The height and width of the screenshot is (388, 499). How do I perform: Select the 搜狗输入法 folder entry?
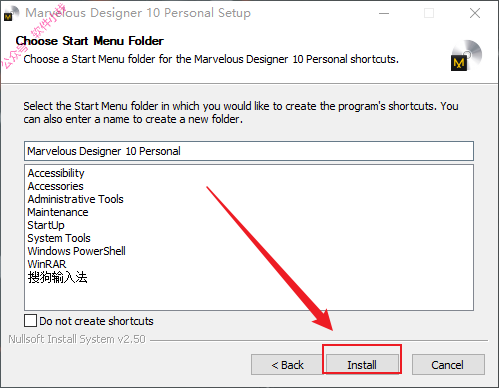click(57, 277)
